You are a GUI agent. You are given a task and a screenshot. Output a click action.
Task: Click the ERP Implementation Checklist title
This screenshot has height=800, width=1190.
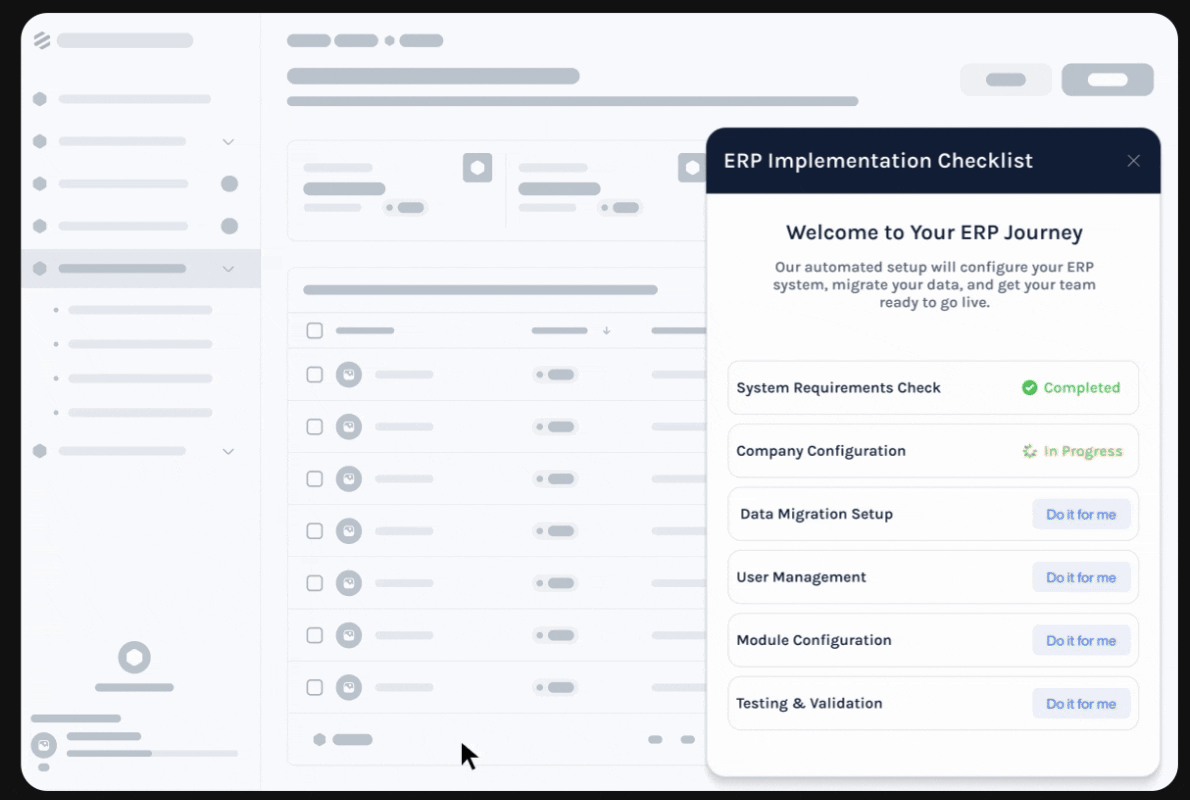(x=877, y=161)
